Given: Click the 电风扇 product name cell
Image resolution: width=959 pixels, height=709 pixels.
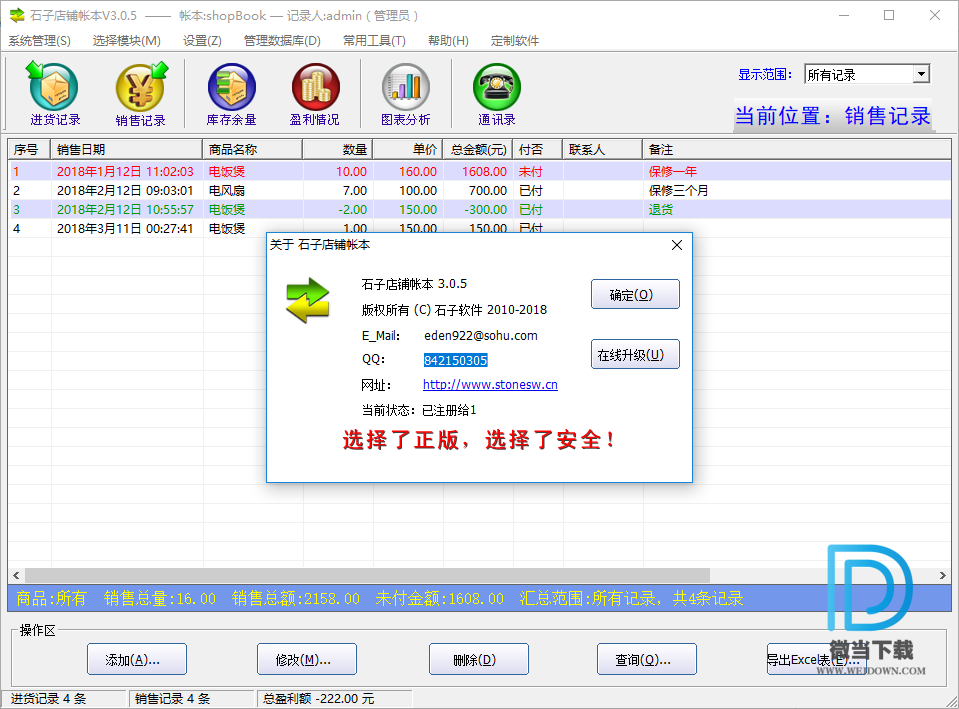Looking at the screenshot, I should click(x=227, y=190).
